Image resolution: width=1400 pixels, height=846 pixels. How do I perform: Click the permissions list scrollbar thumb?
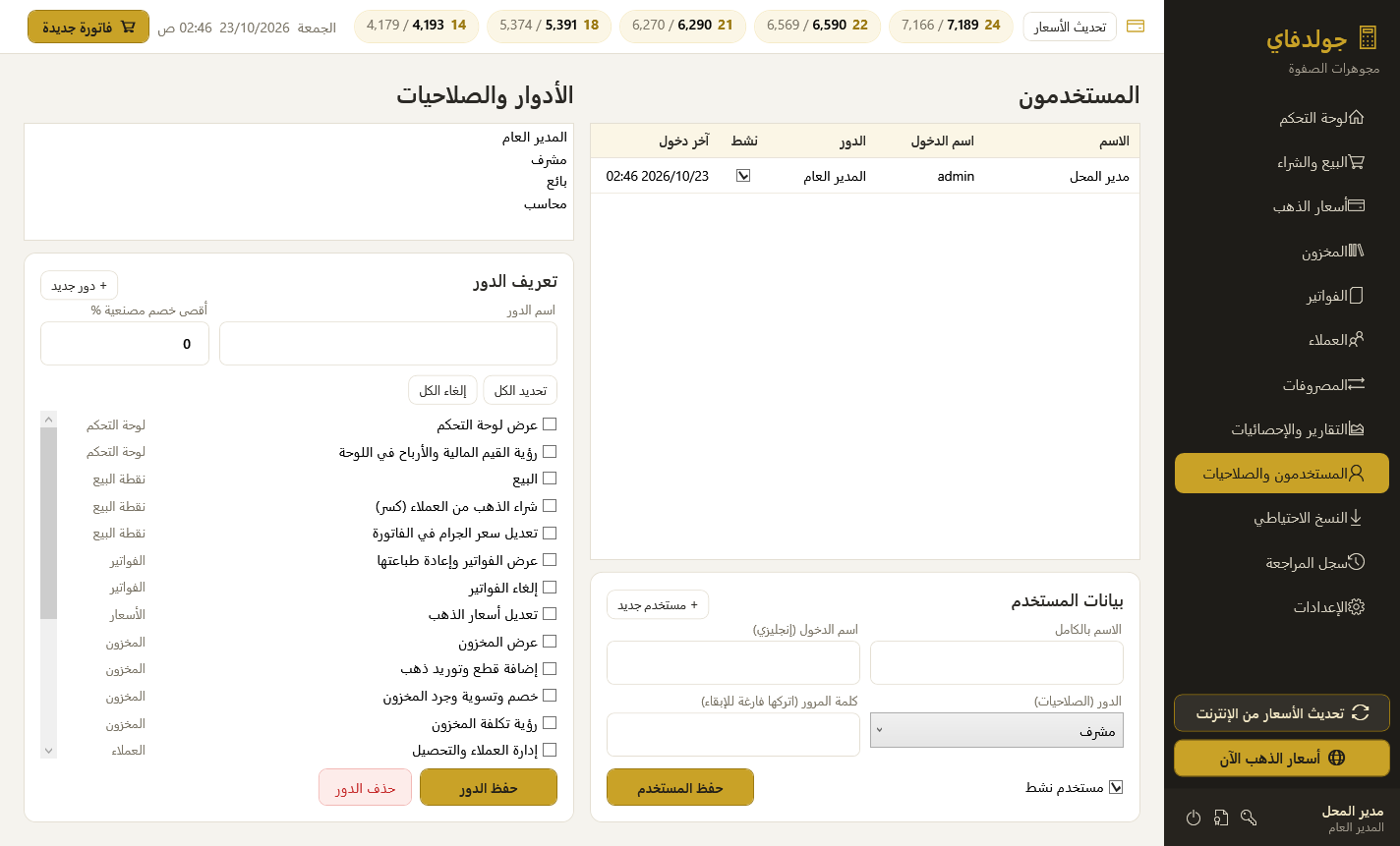click(49, 523)
